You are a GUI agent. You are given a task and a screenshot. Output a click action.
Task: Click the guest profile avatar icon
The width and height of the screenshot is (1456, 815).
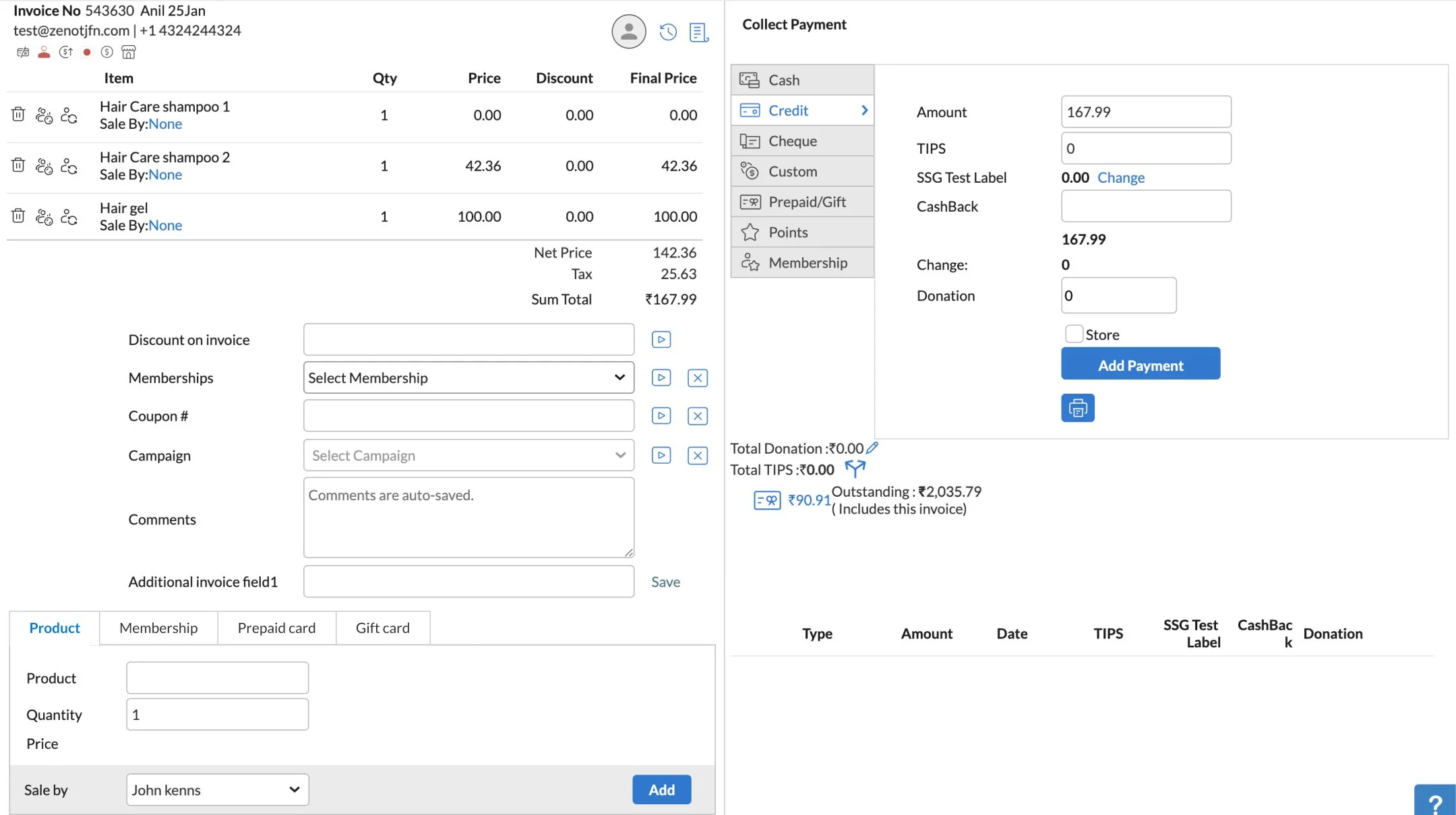coord(628,32)
